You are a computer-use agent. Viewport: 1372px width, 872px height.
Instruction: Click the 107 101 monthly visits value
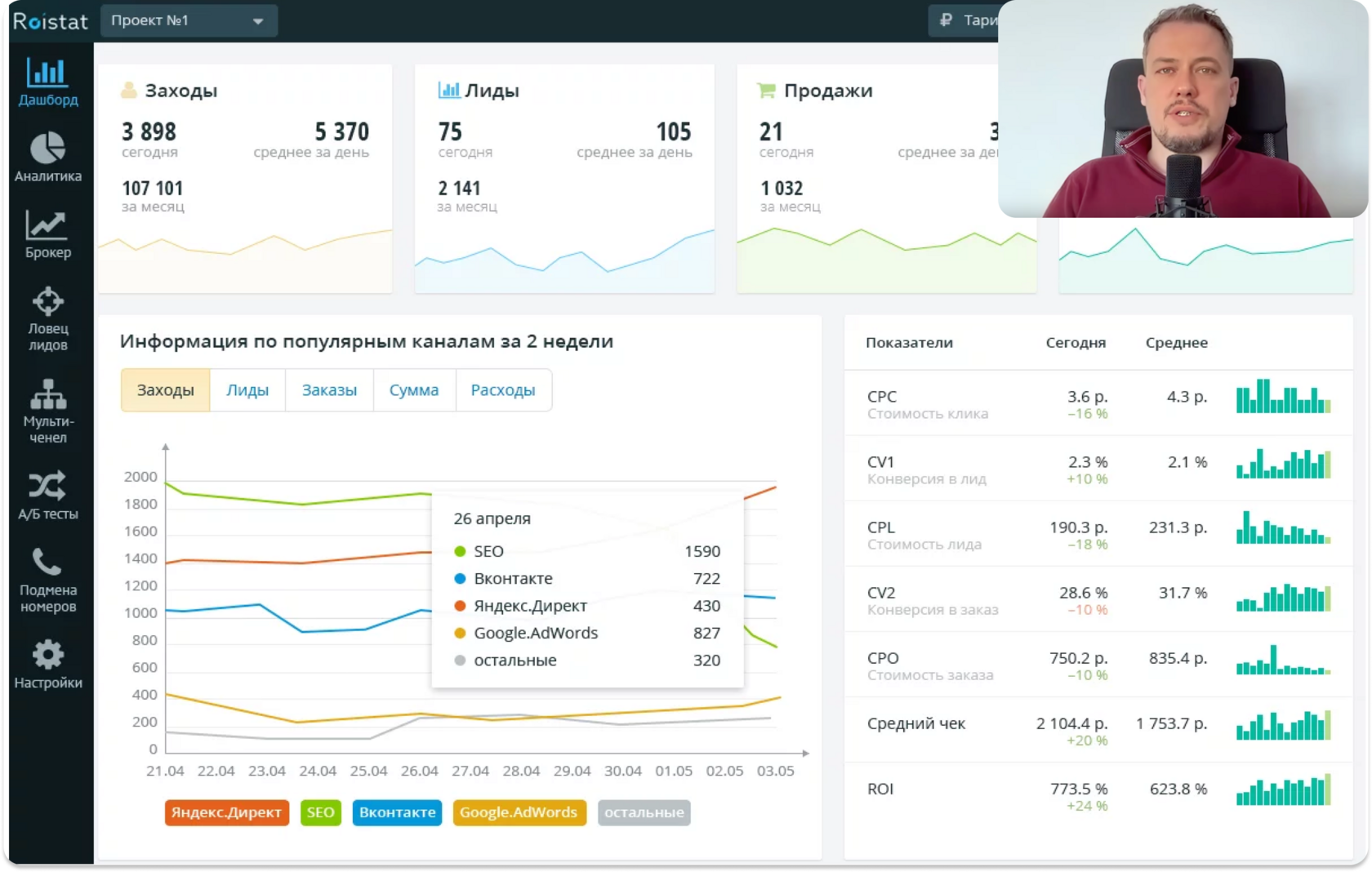pos(153,189)
